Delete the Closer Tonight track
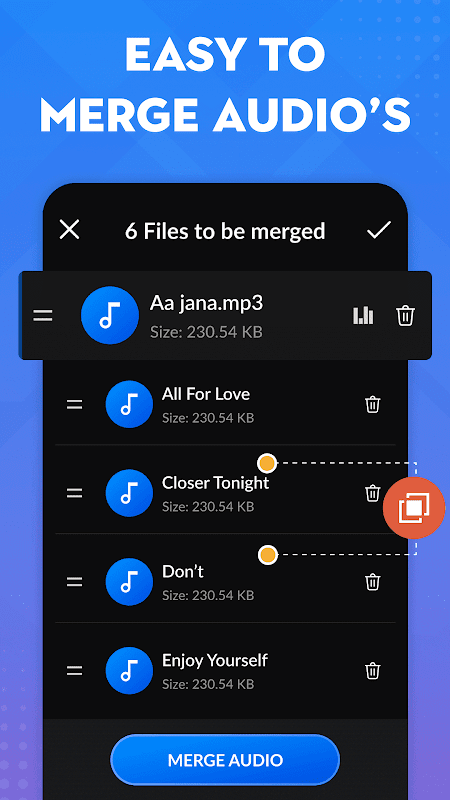The height and width of the screenshot is (800, 450). 372,493
